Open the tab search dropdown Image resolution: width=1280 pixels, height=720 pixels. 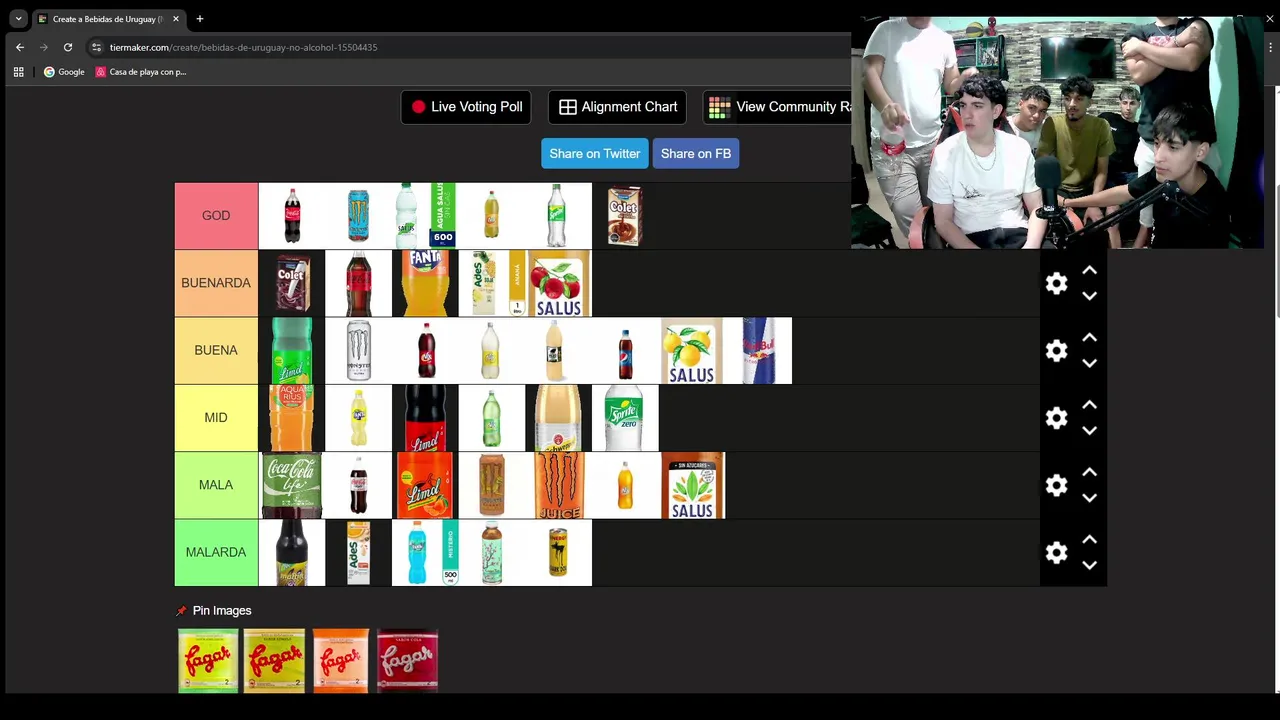(x=18, y=19)
